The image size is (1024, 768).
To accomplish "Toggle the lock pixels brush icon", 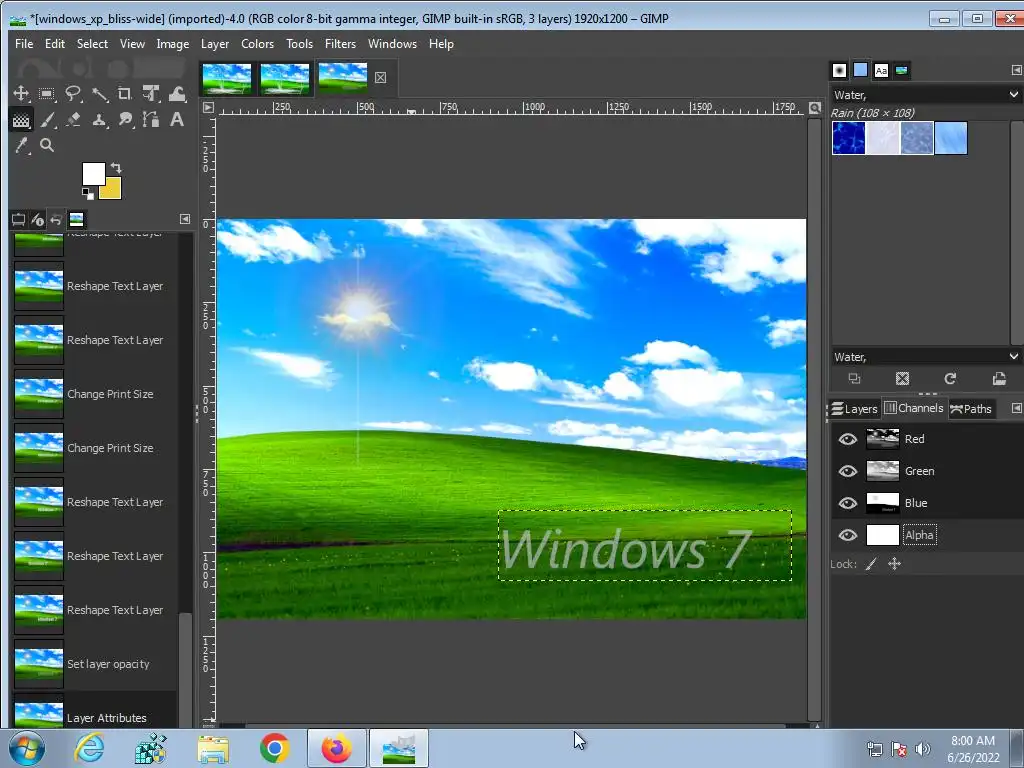I will coord(871,564).
